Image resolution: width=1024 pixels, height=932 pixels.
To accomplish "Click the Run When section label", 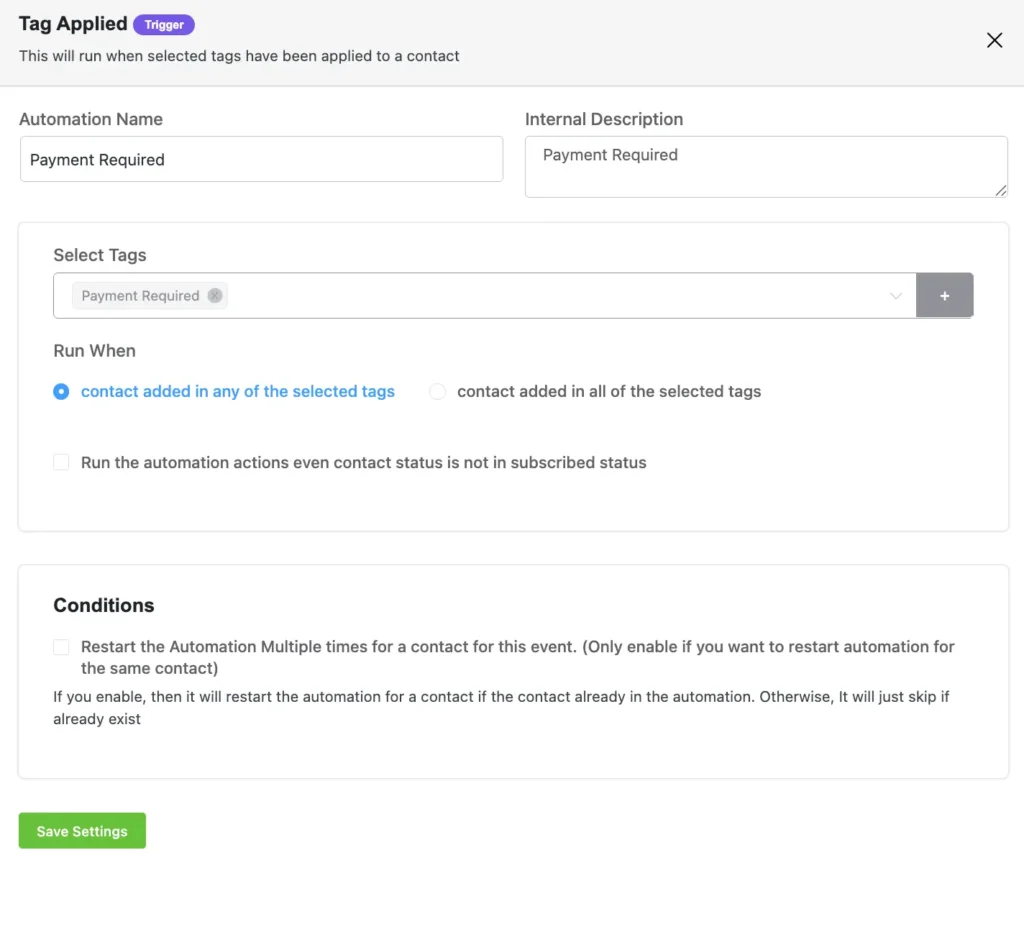I will [94, 351].
